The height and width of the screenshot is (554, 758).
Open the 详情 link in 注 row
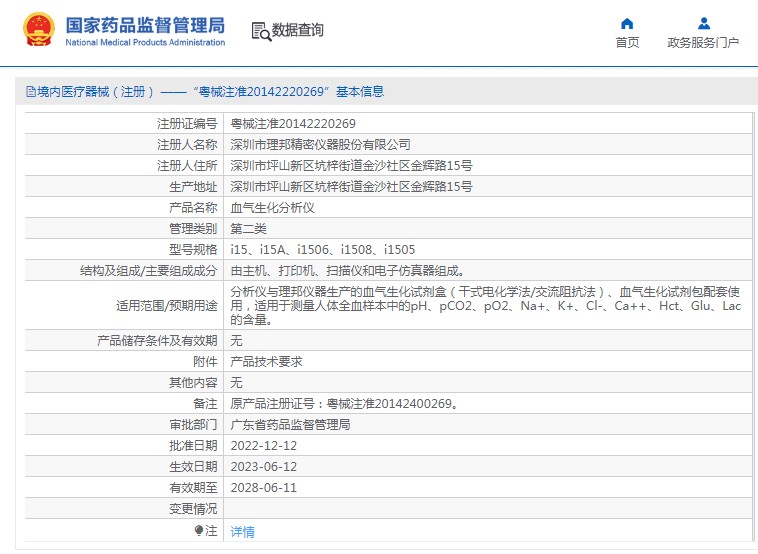click(x=243, y=531)
